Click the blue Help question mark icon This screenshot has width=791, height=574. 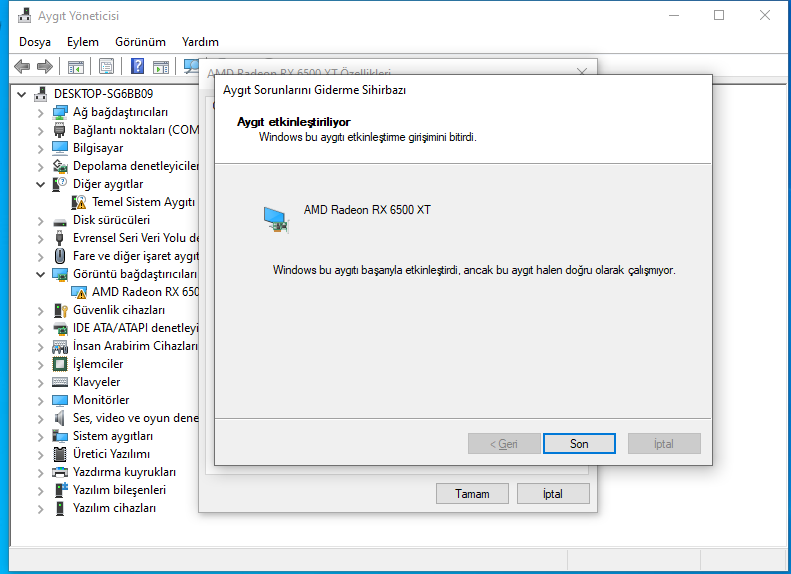137,66
